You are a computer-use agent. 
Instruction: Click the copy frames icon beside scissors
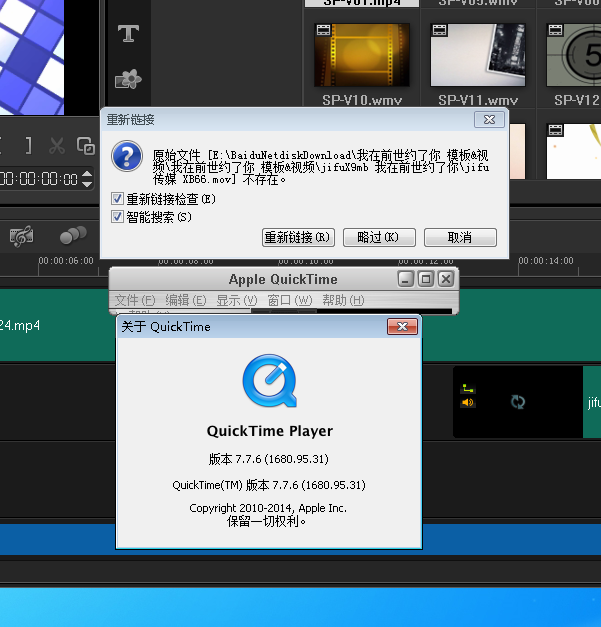(x=86, y=146)
